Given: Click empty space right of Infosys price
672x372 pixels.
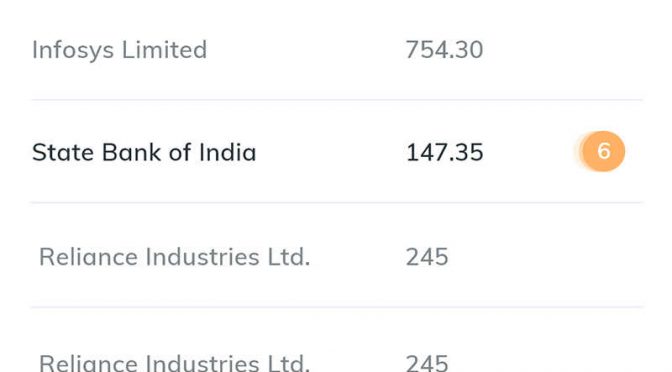Looking at the screenshot, I should (561, 50).
